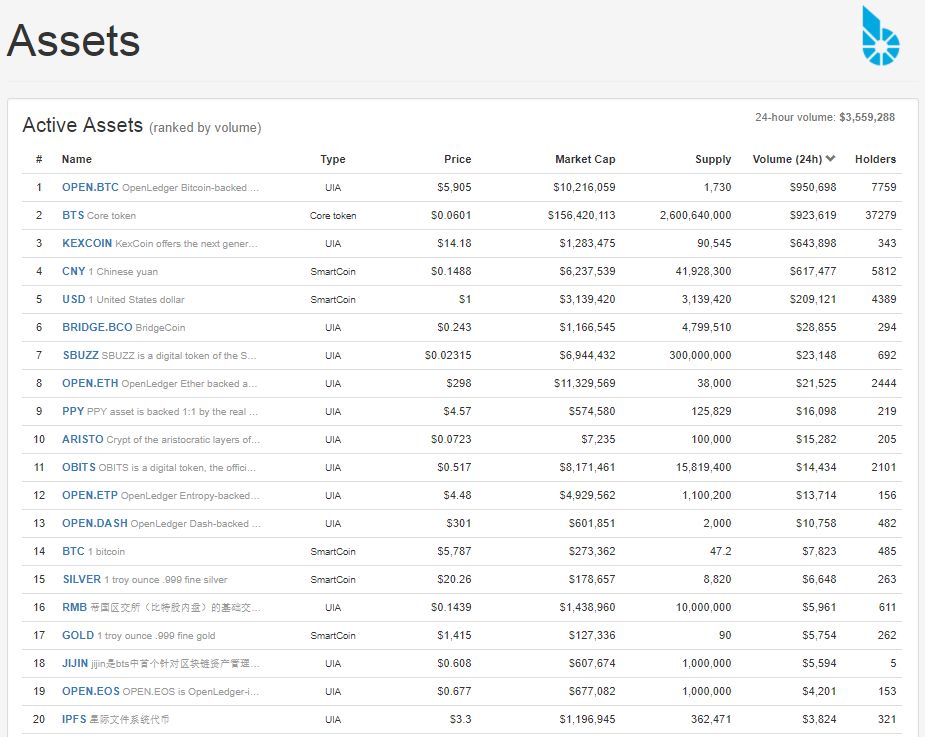The image size is (925, 737).
Task: Select KEXCOIN volume $643,898
Action: (813, 243)
